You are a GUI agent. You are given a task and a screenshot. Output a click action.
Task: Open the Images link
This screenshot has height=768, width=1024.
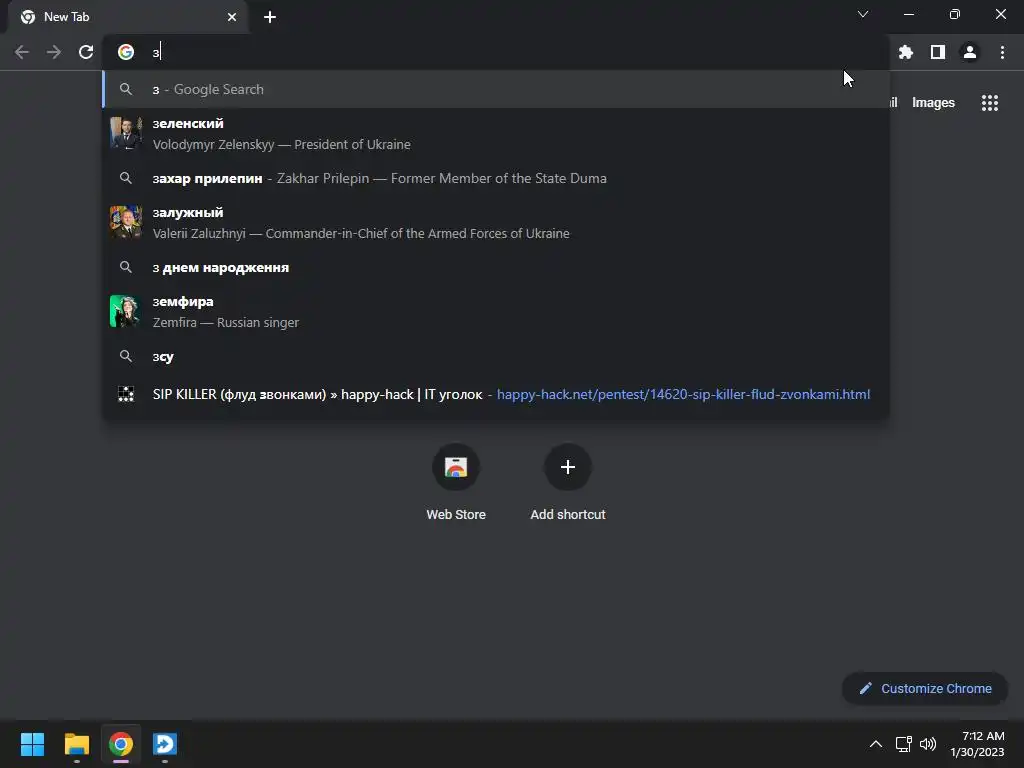(933, 103)
